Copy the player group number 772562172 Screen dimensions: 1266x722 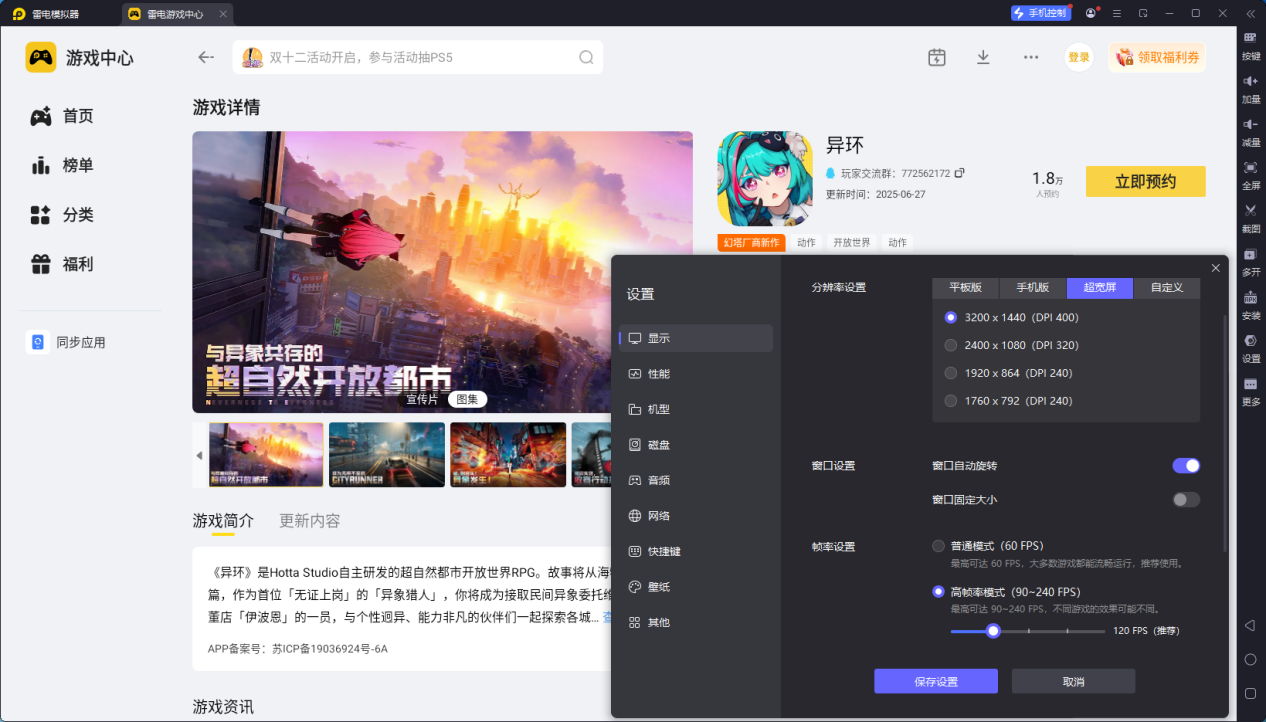coord(960,173)
